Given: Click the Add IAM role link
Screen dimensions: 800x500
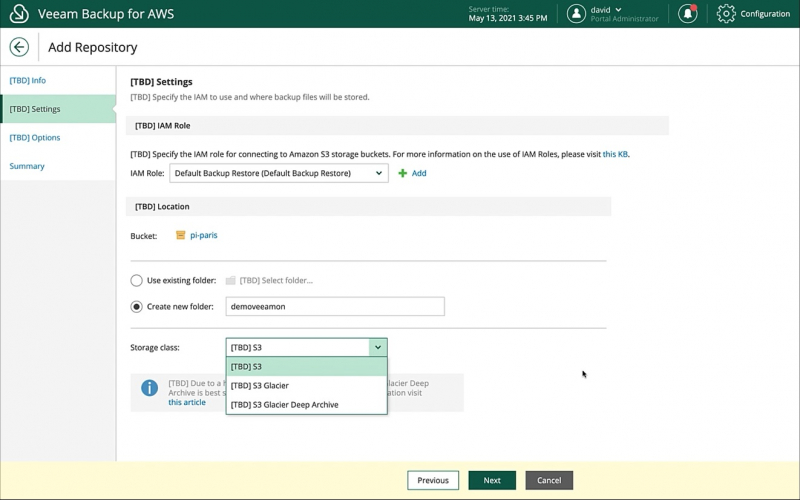Looking at the screenshot, I should (419, 173).
